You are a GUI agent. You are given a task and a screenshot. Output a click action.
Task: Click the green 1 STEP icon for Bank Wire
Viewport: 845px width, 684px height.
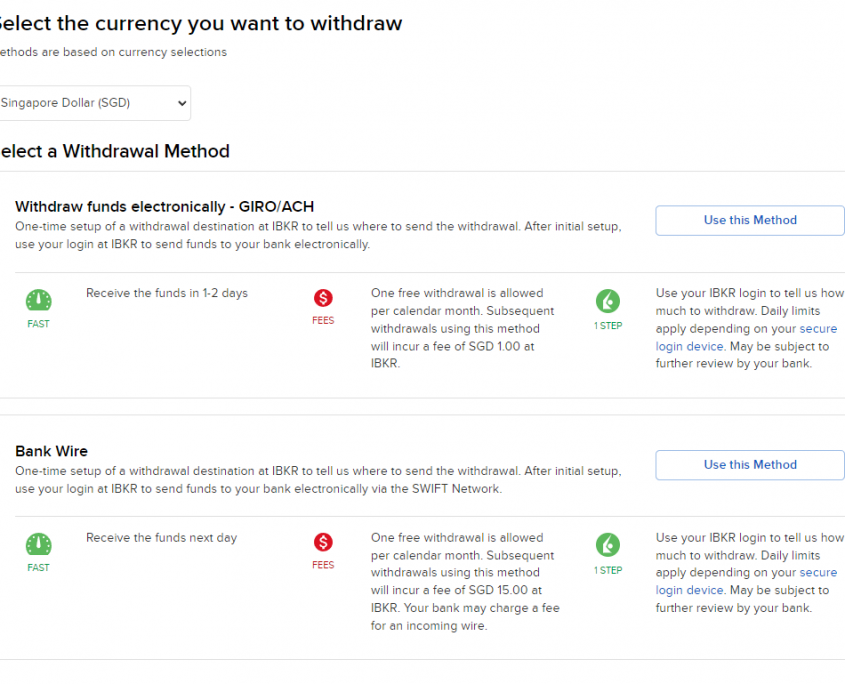[608, 545]
